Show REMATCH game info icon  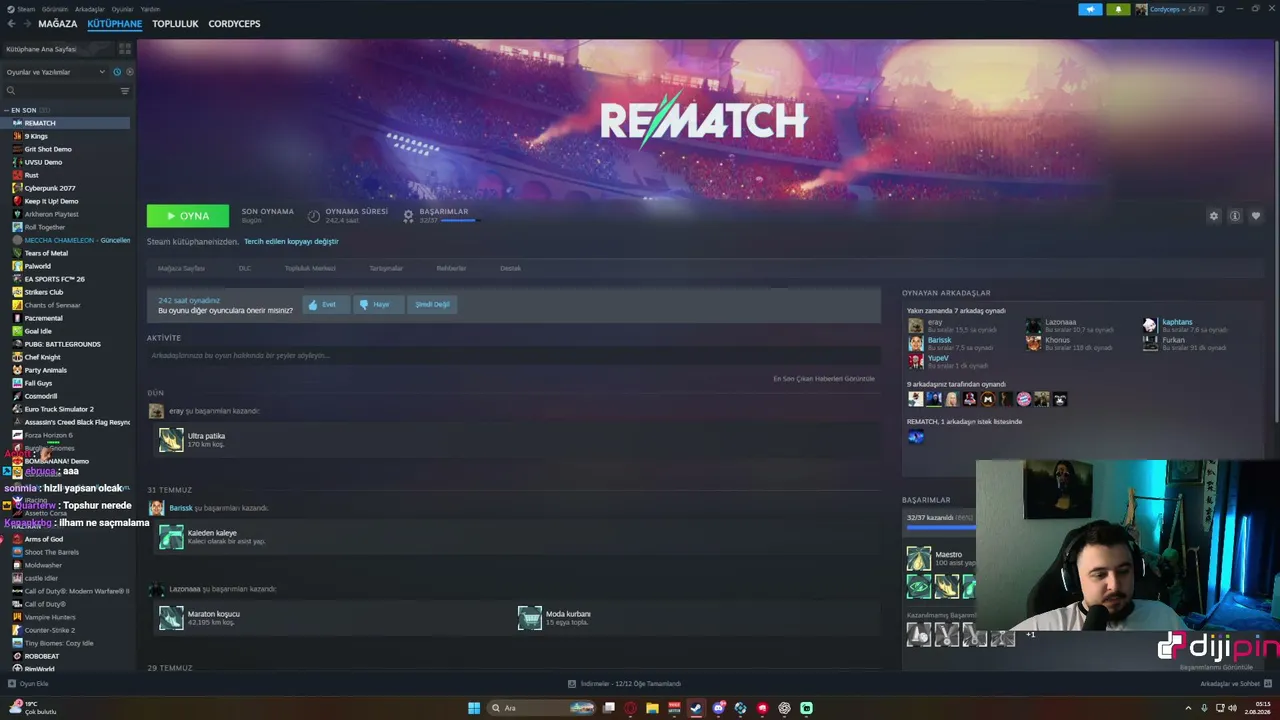coord(1235,216)
